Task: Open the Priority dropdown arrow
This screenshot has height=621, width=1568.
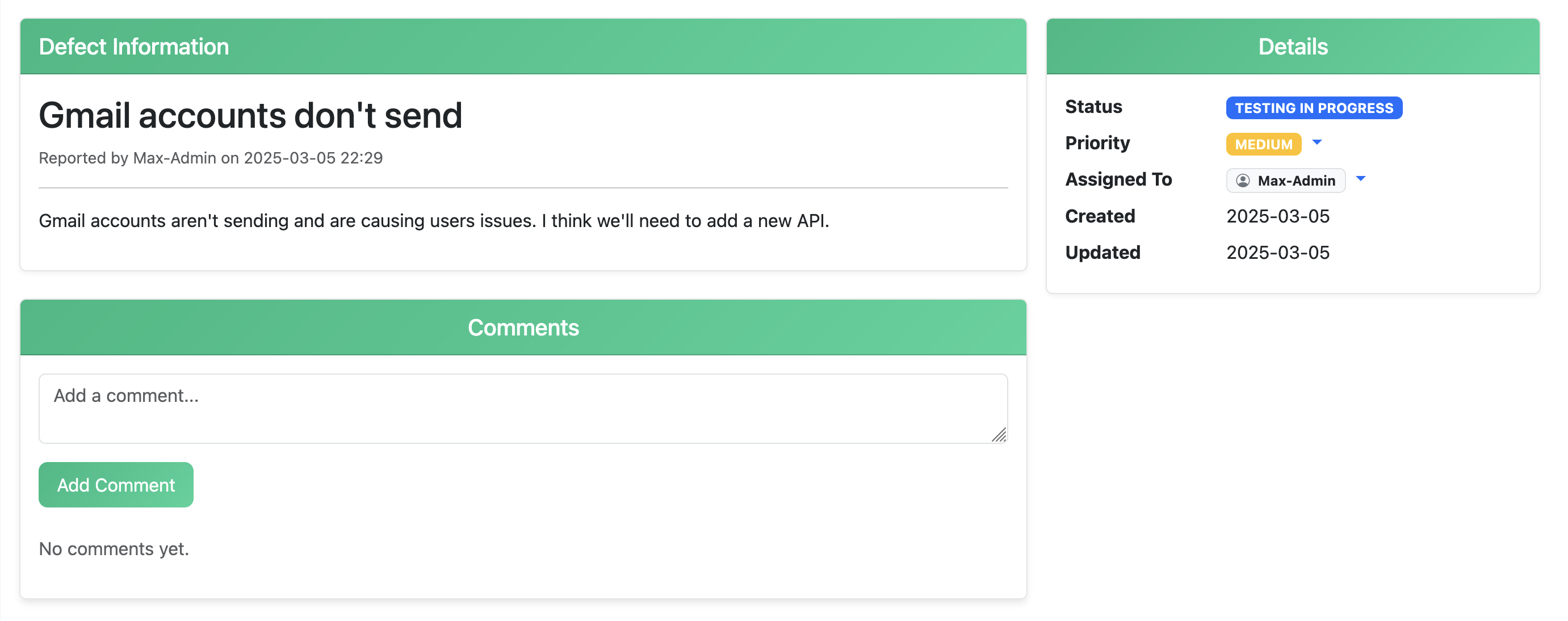Action: [x=1317, y=142]
